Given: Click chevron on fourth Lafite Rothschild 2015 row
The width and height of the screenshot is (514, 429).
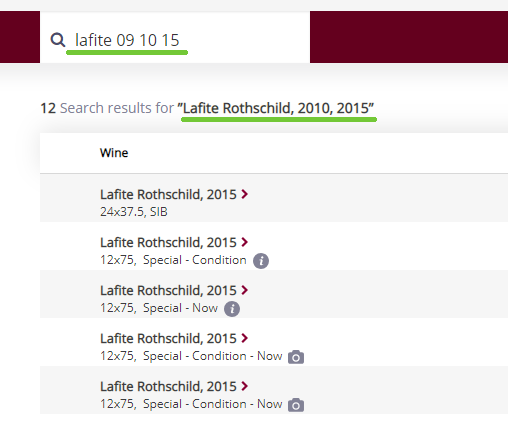Looking at the screenshot, I should coord(245,338).
